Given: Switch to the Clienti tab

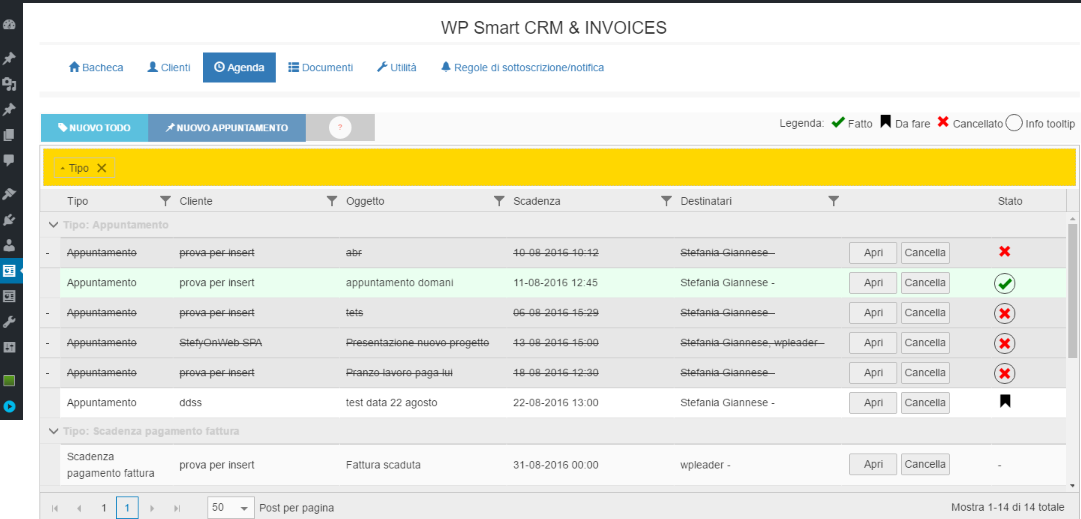Looking at the screenshot, I should tap(168, 68).
